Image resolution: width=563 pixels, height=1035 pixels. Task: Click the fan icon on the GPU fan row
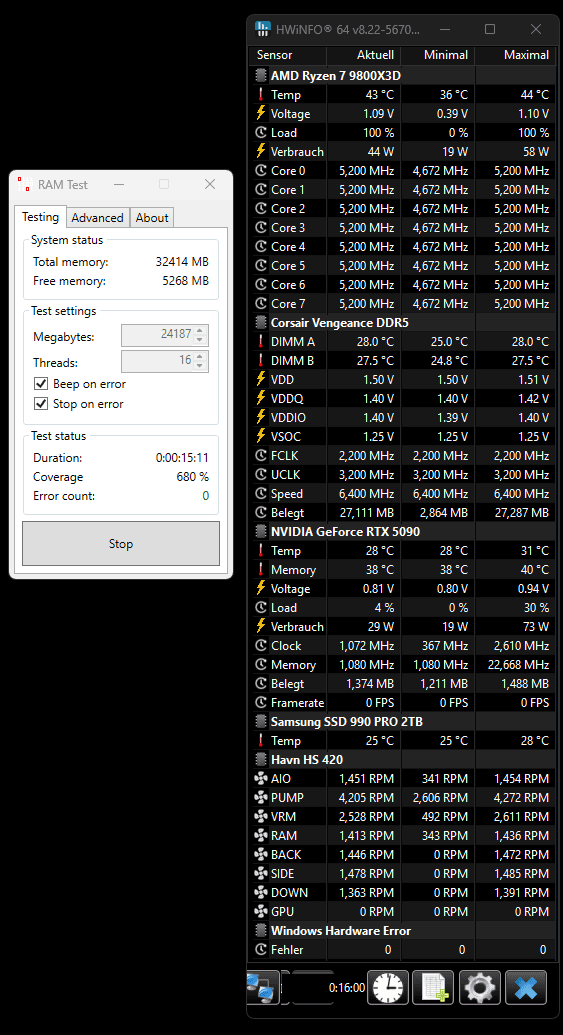click(x=261, y=912)
